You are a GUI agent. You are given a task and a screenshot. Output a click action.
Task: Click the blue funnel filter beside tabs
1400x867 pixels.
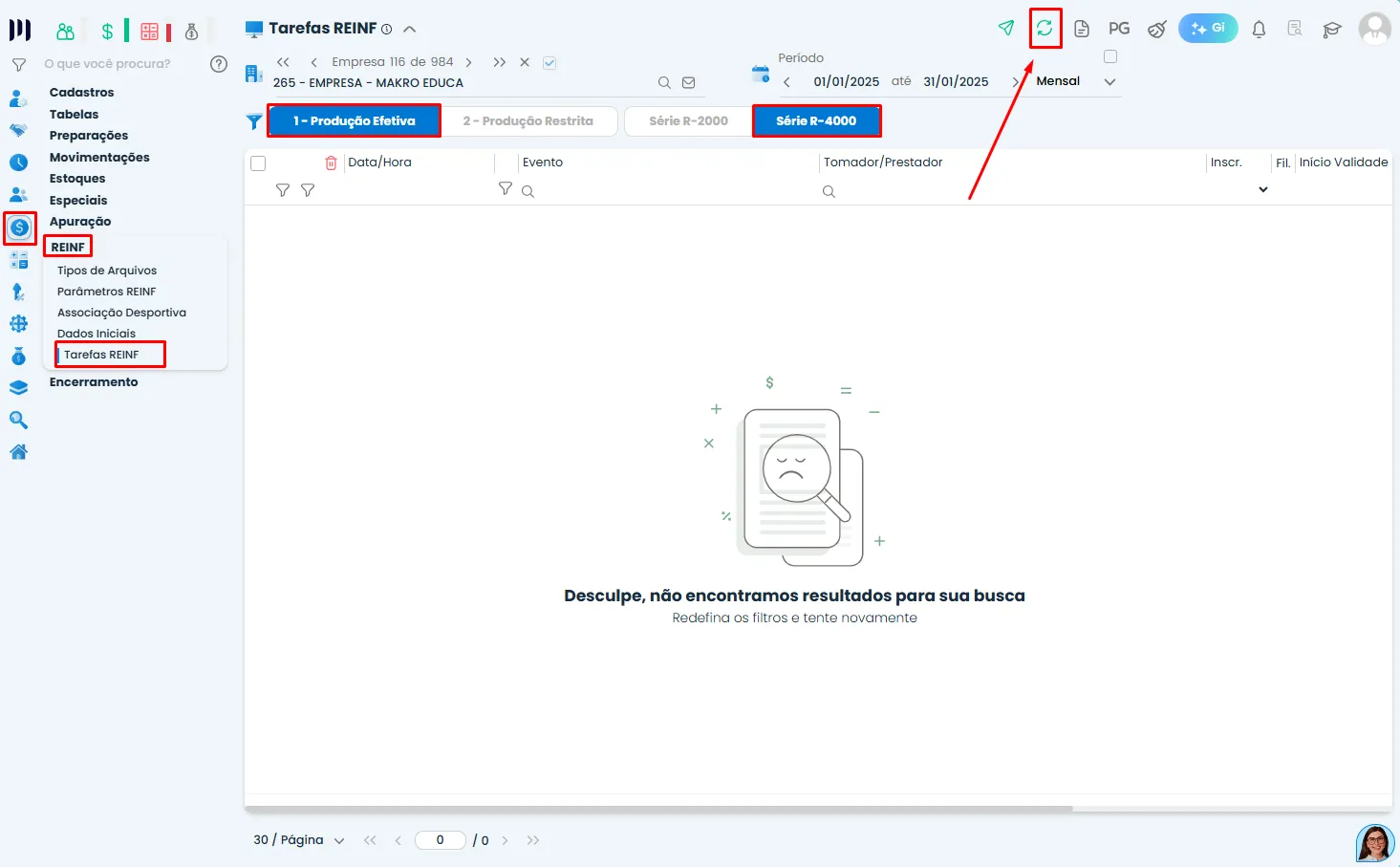click(254, 121)
